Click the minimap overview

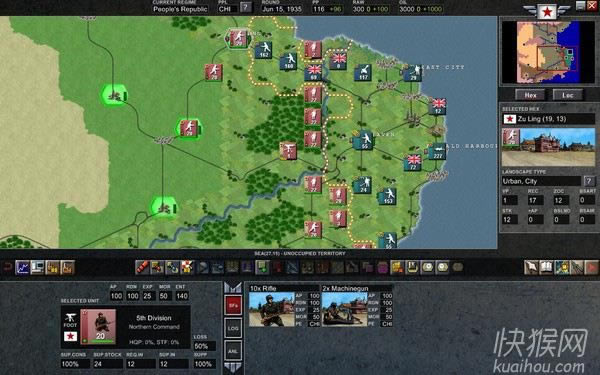coord(548,52)
